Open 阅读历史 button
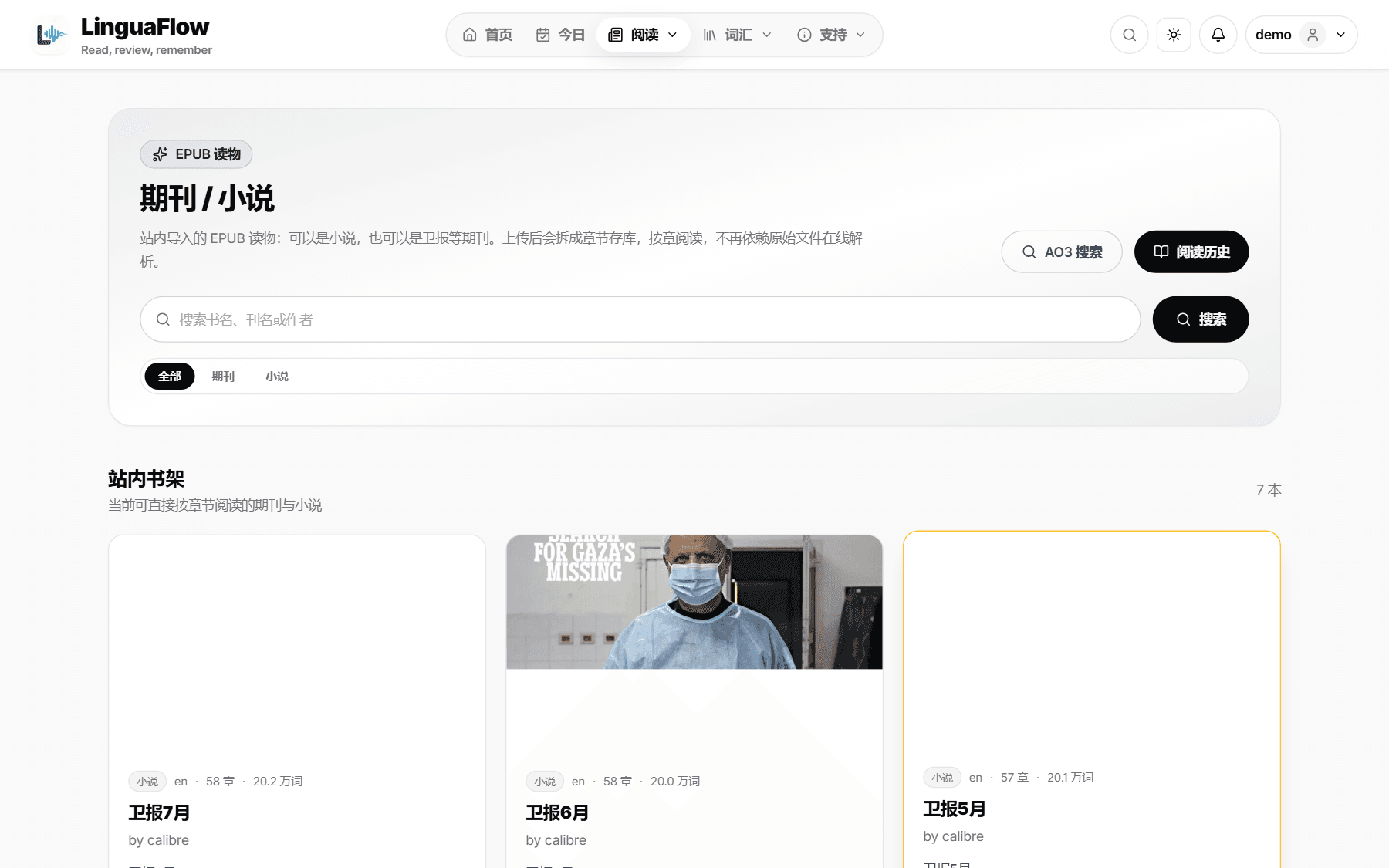Screen dimensions: 1389x868 click(1191, 252)
